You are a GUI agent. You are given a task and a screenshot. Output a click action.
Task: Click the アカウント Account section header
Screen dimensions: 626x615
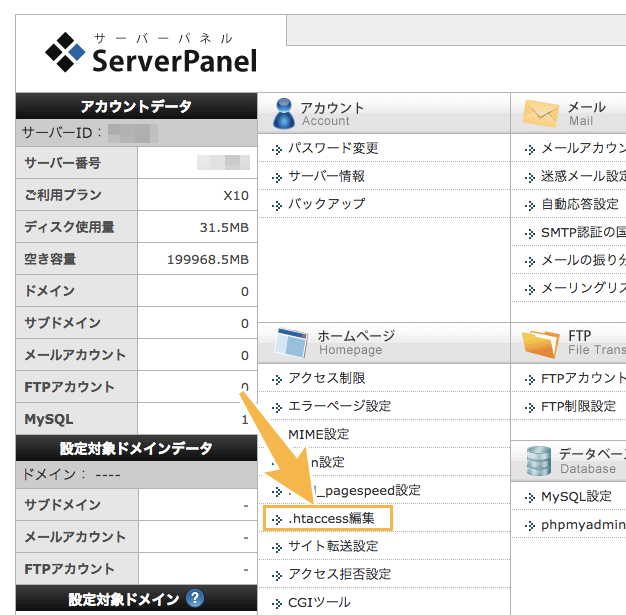(384, 113)
